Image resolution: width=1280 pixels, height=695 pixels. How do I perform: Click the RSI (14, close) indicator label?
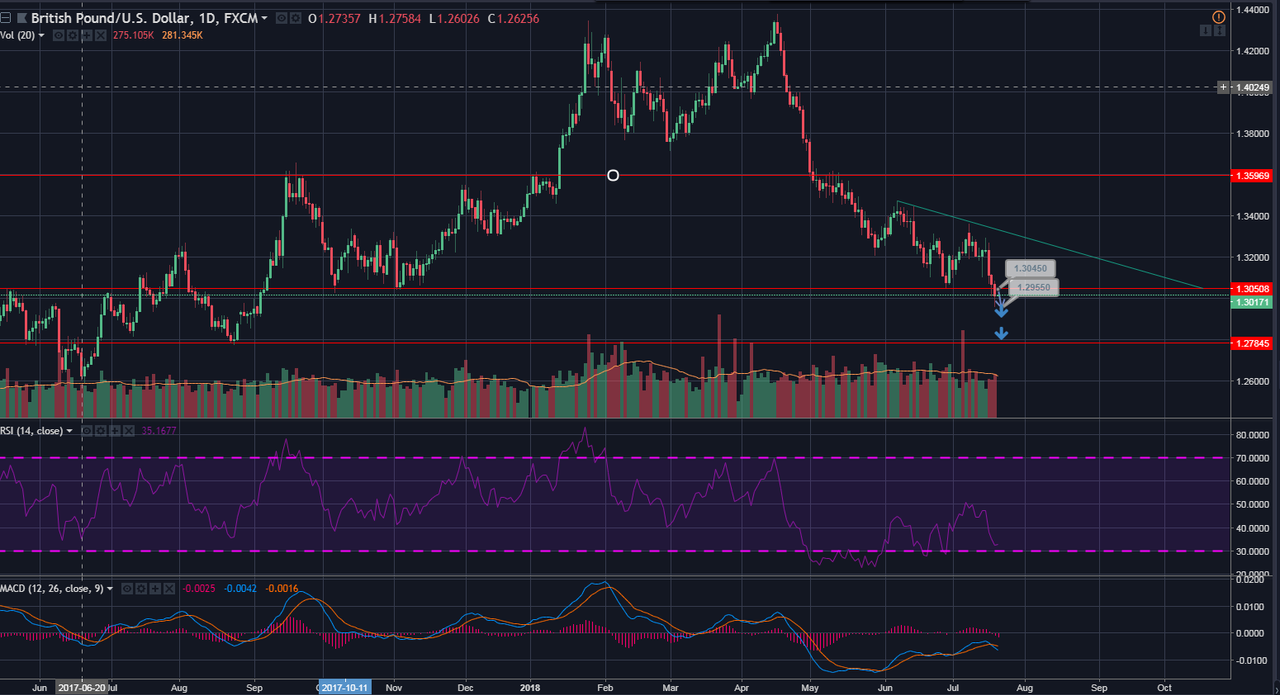(x=31, y=431)
